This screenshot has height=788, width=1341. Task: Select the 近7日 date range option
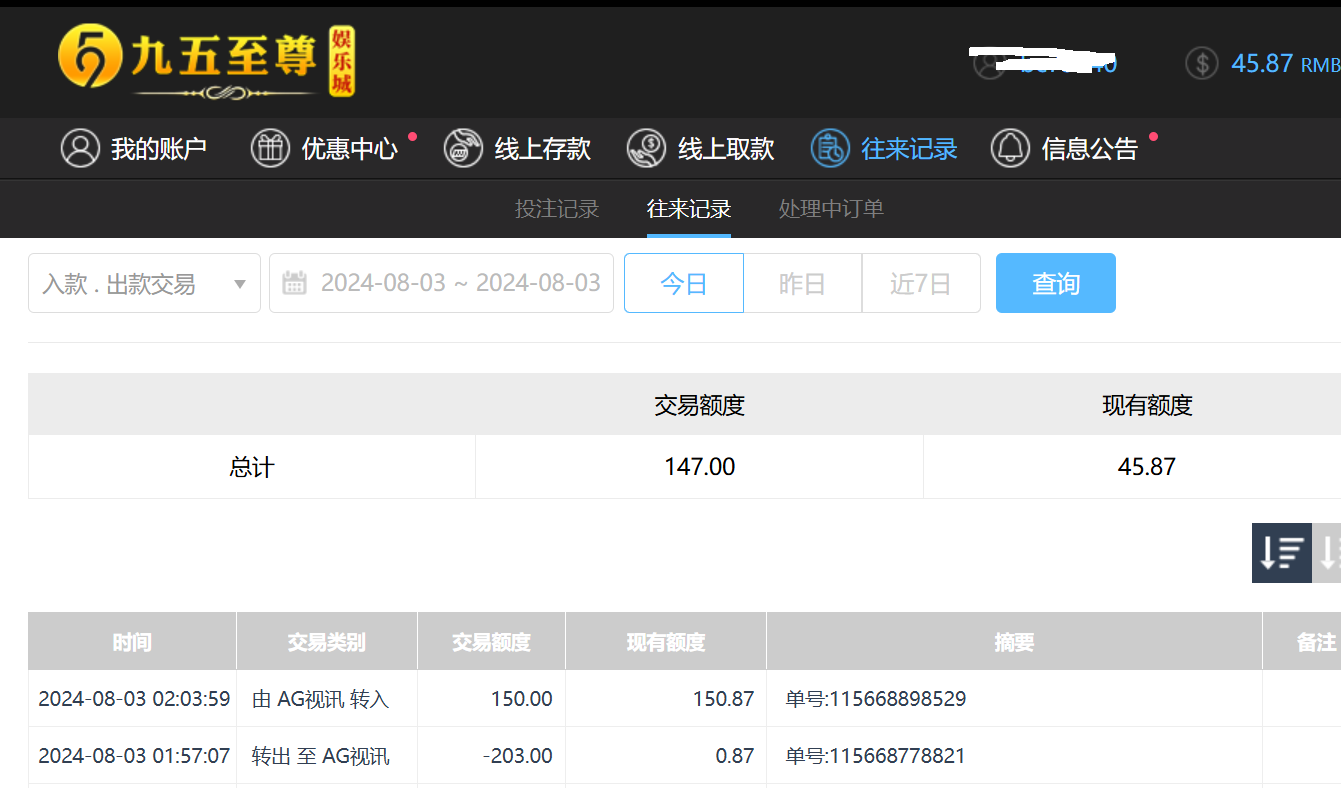(x=920, y=283)
